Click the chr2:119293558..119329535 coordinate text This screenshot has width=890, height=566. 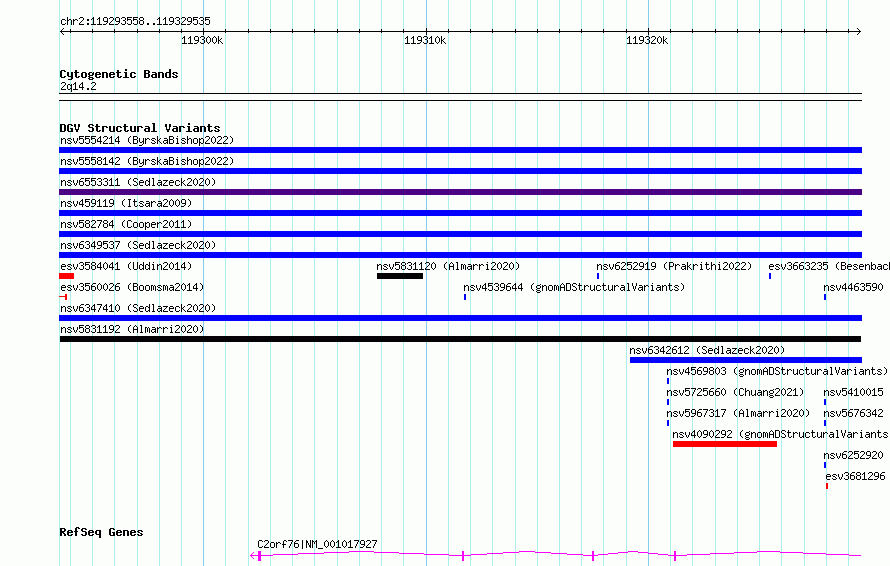tap(135, 21)
